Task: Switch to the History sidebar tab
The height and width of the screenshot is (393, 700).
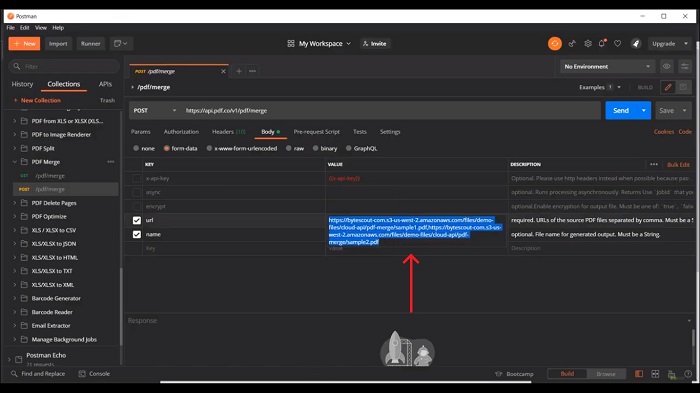Action: point(22,84)
